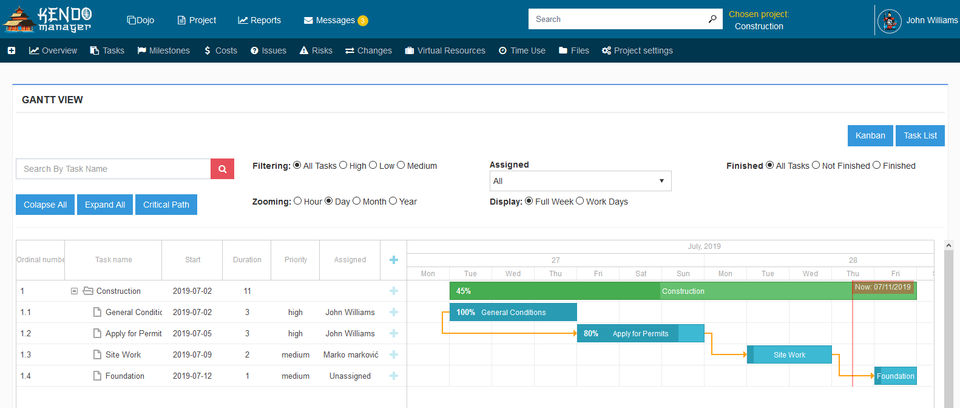Click the scrollbar up arrow
Image resolution: width=960 pixels, height=408 pixels.
pos(948,245)
